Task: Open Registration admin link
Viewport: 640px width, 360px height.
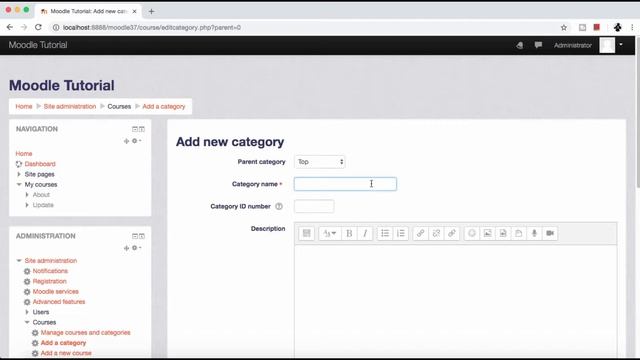Action: click(49, 281)
